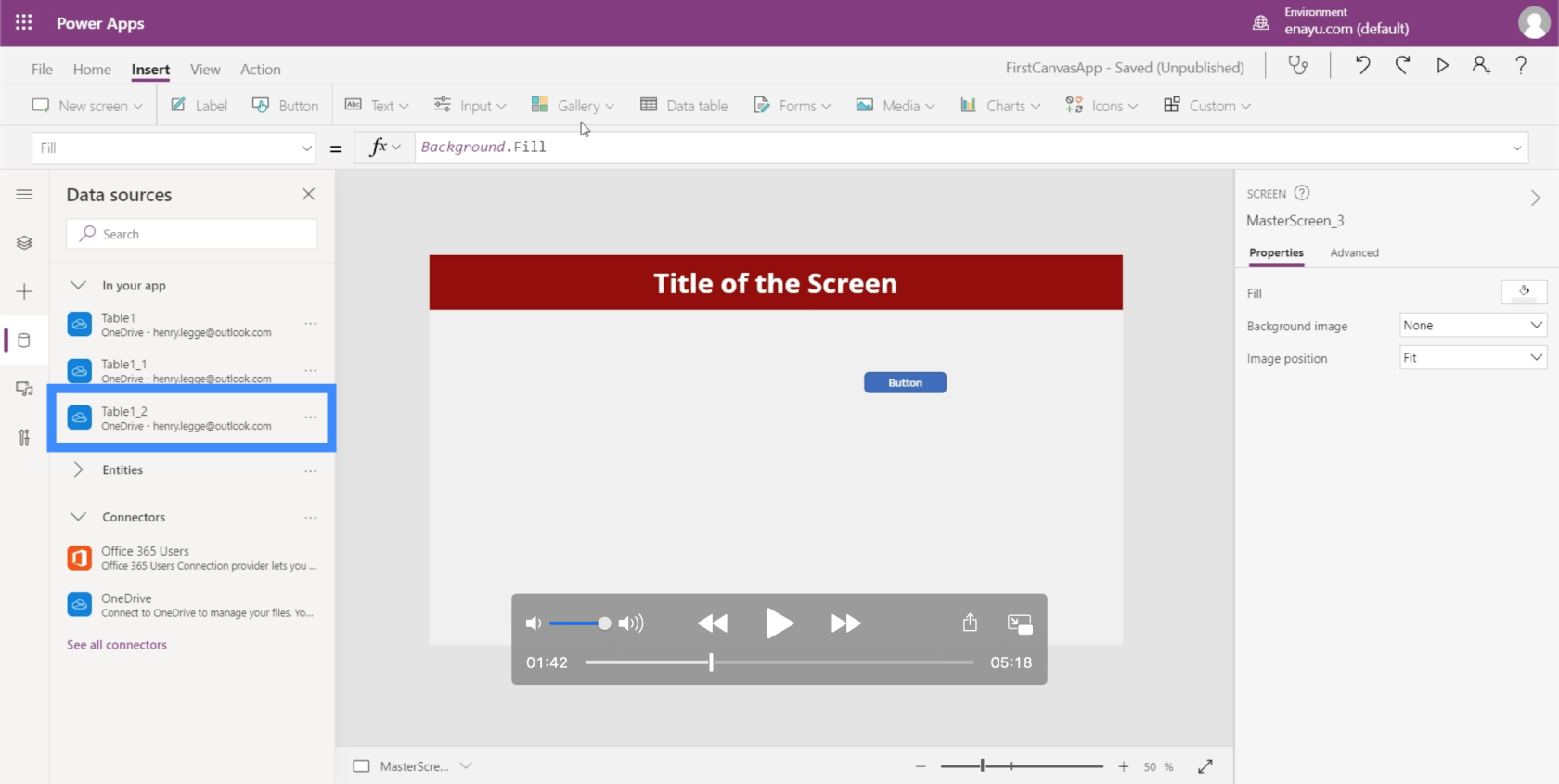Open the Background image dropdown
This screenshot has width=1559, height=784.
coord(1473,325)
